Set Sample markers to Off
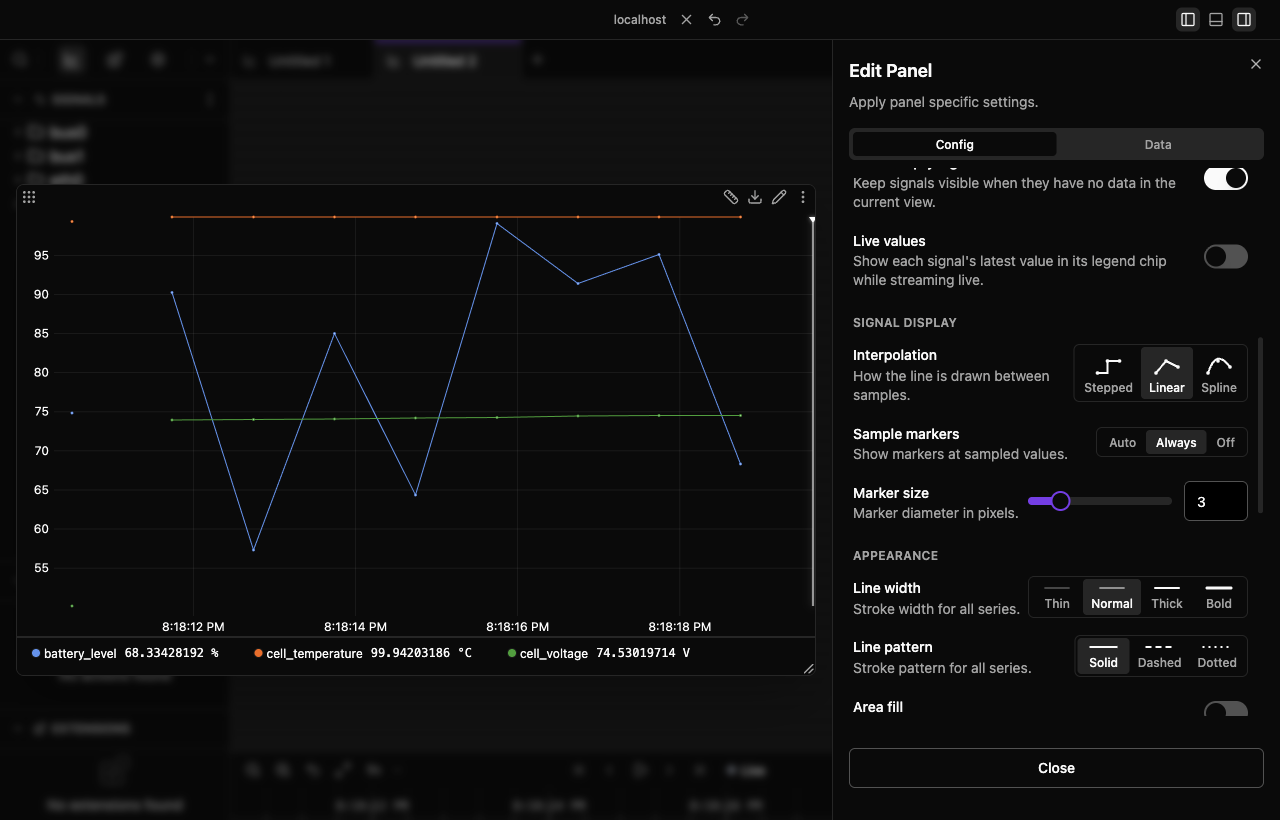Viewport: 1280px width, 820px height. pos(1226,442)
